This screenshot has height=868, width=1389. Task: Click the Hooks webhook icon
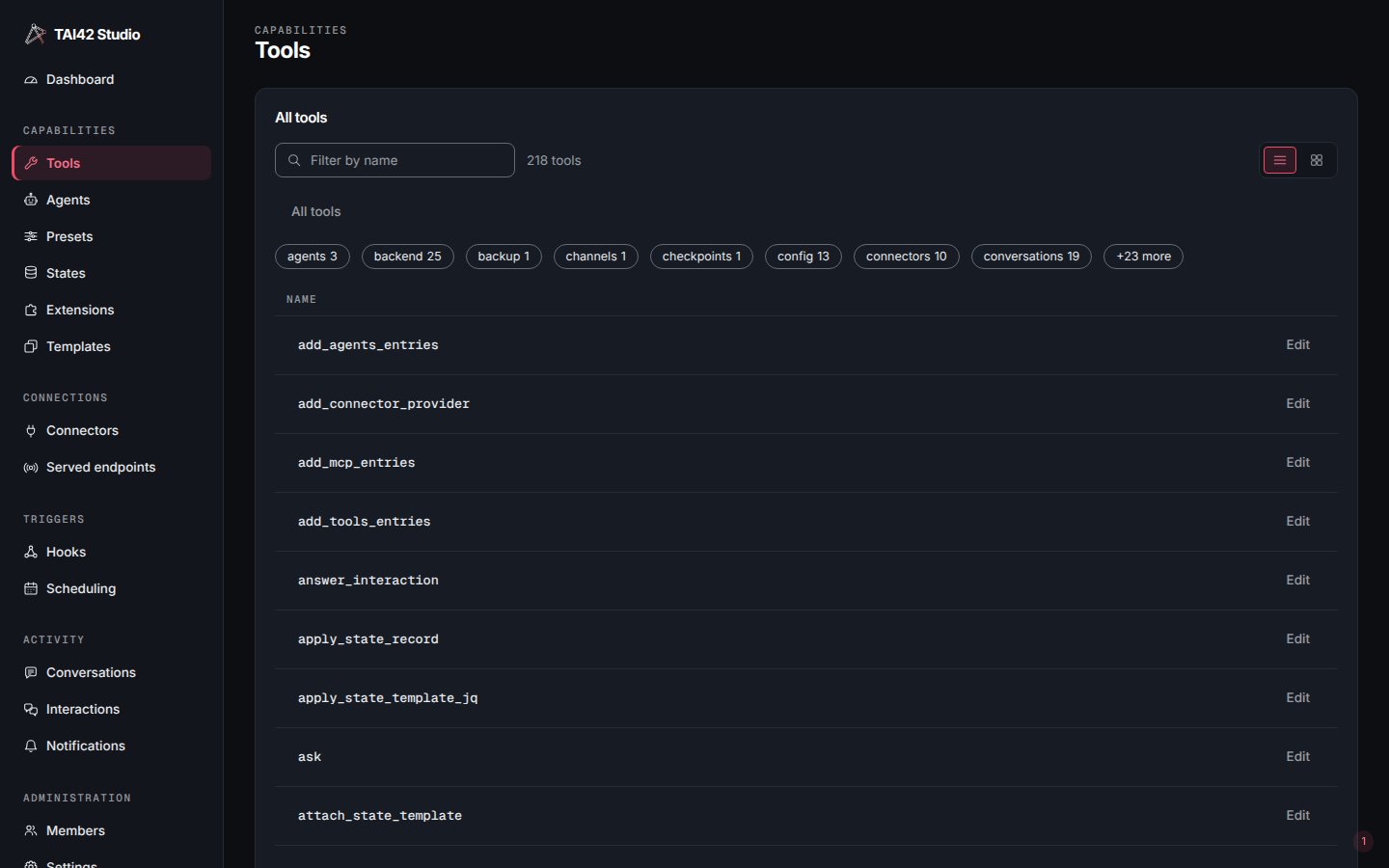31,552
